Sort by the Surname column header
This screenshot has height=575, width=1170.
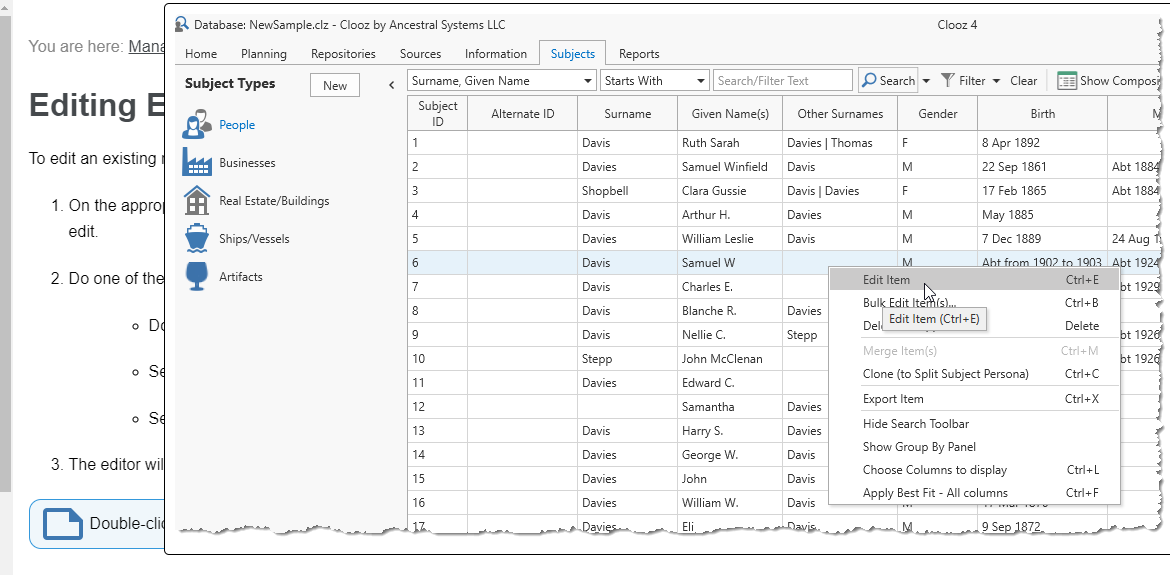click(x=627, y=114)
